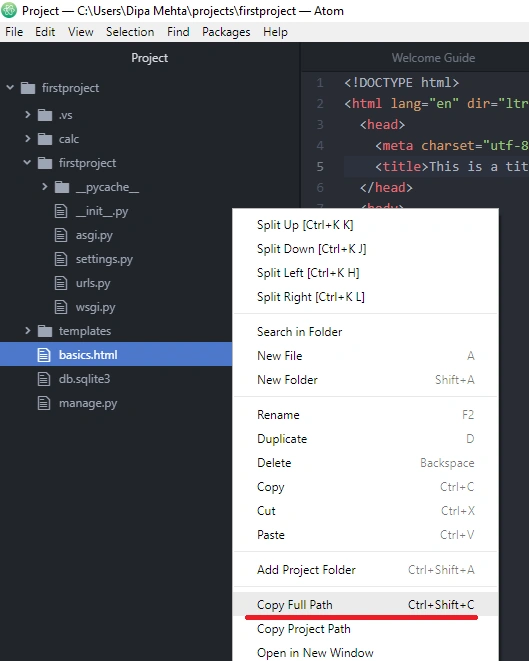Collapse the nested firstproject folder chevron
This screenshot has height=661, width=529.
27,162
